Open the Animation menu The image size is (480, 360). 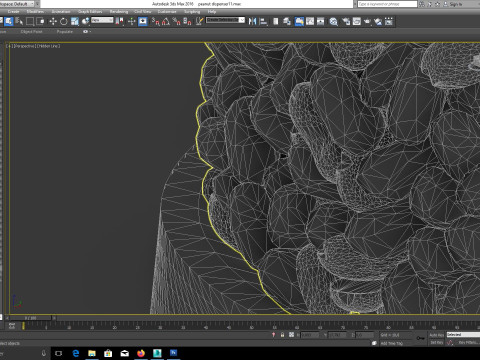(x=61, y=12)
